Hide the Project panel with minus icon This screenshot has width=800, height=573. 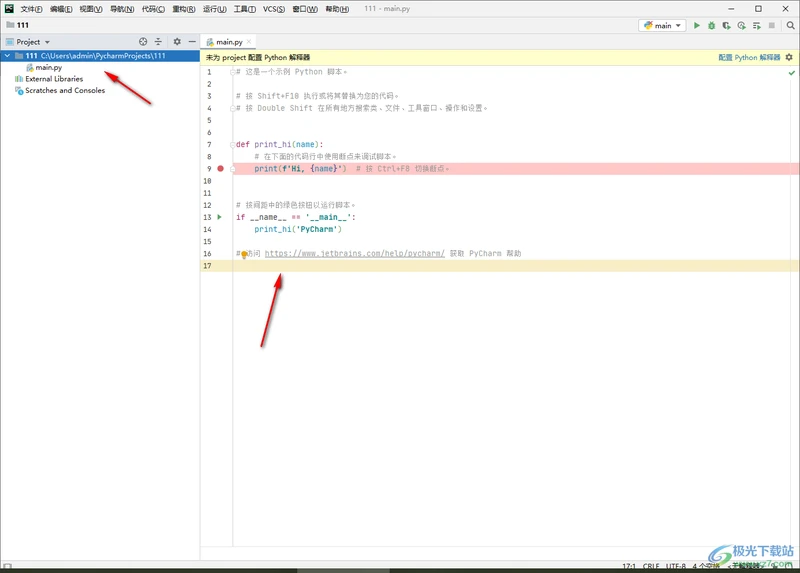click(x=192, y=42)
